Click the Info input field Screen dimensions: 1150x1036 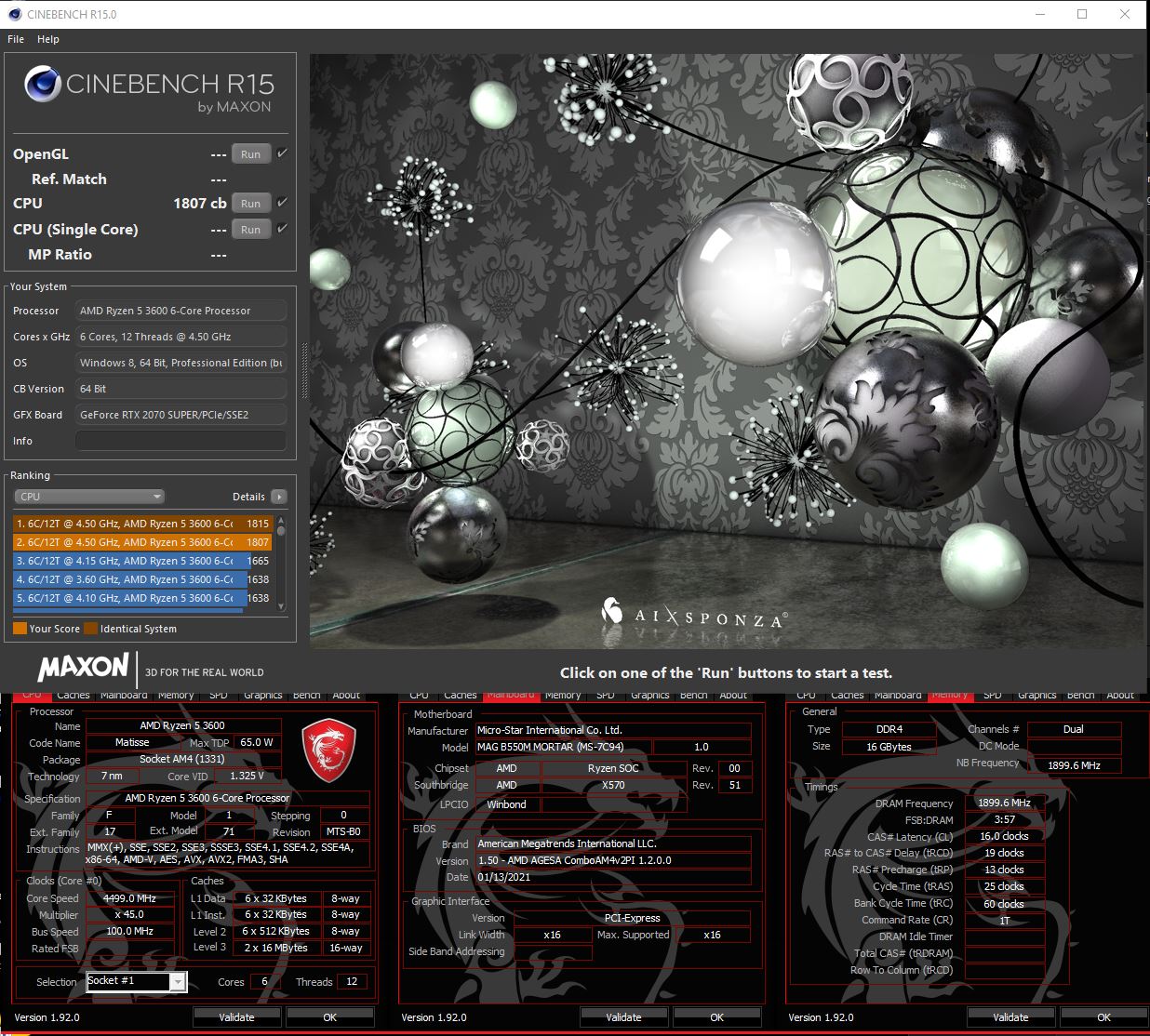tap(181, 441)
